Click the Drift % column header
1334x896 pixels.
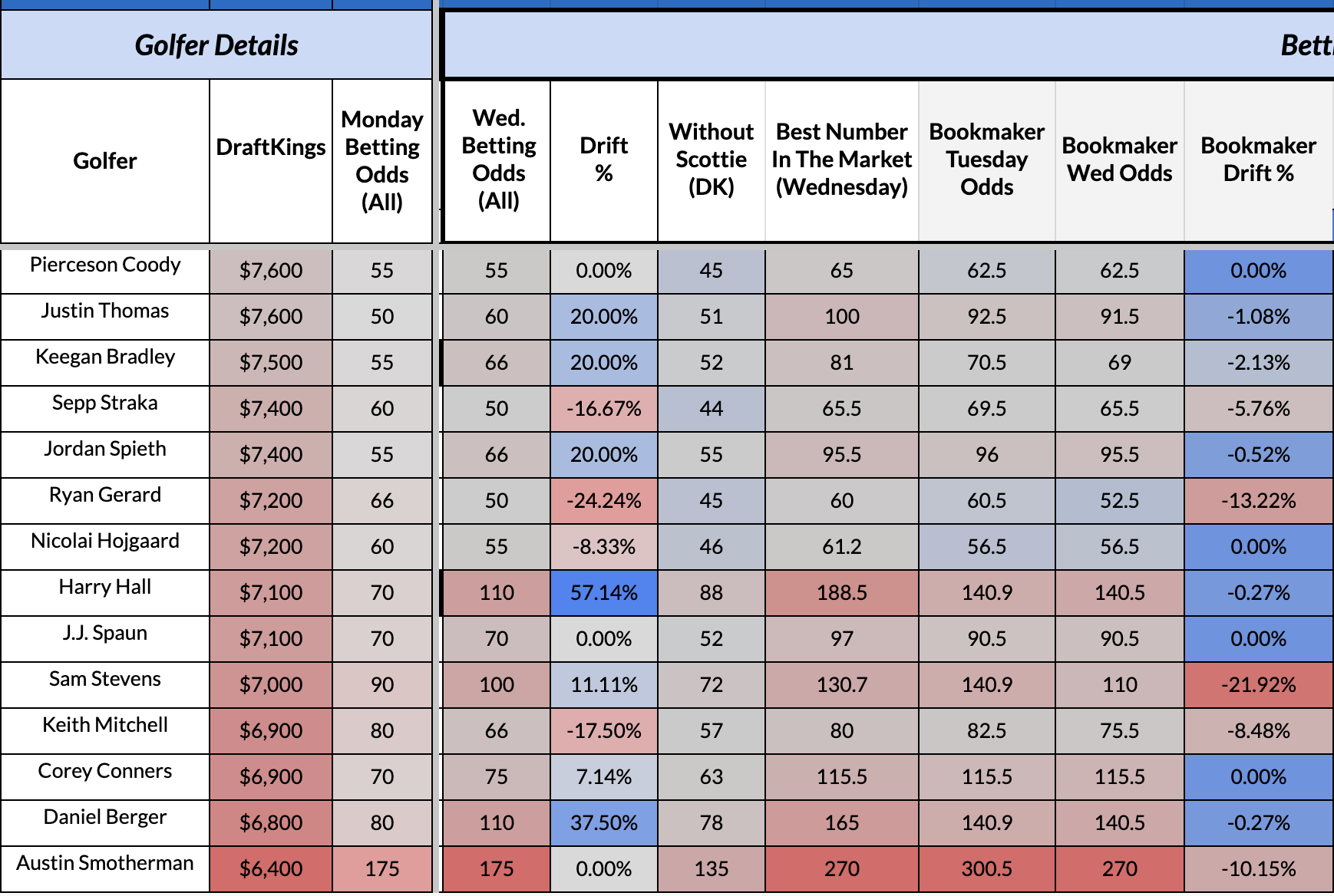coord(603,160)
